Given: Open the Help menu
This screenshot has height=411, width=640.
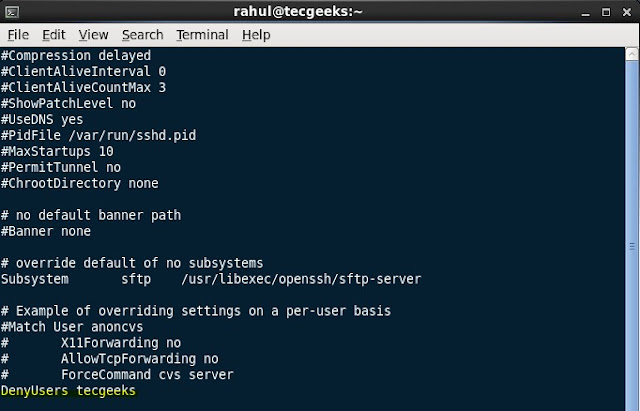Looking at the screenshot, I should pyautogui.click(x=256, y=34).
